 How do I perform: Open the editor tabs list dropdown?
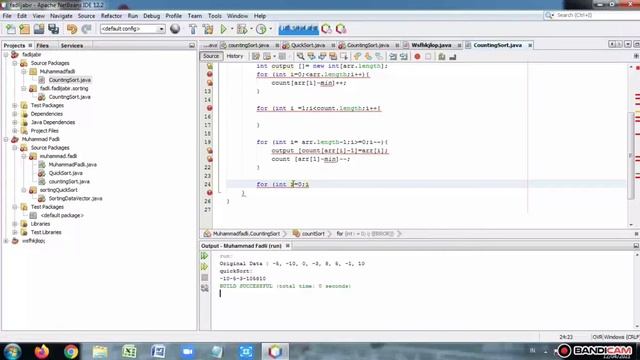[x=628, y=44]
